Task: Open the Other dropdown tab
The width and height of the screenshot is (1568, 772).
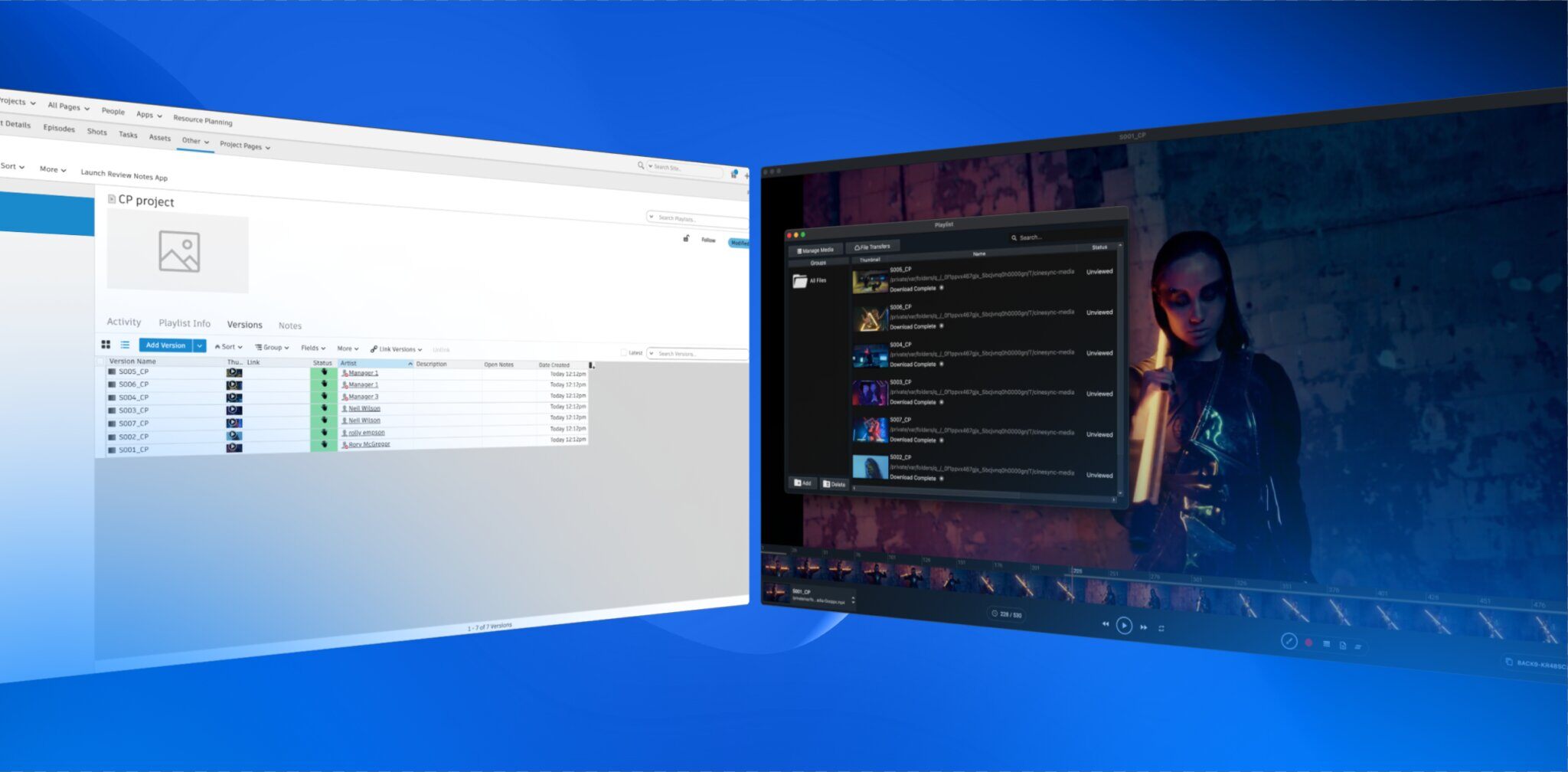Action: (x=195, y=141)
